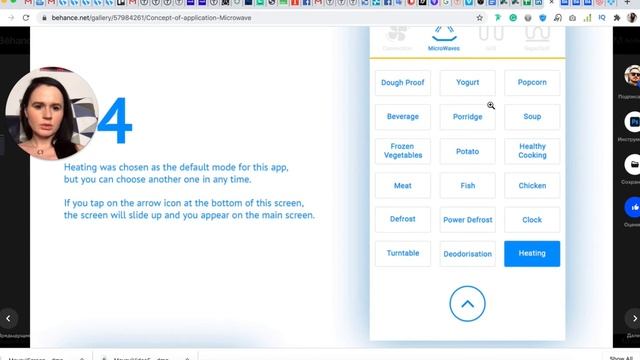Bookmark this page with the star icon
The height and width of the screenshot is (360, 640).
pos(480,18)
